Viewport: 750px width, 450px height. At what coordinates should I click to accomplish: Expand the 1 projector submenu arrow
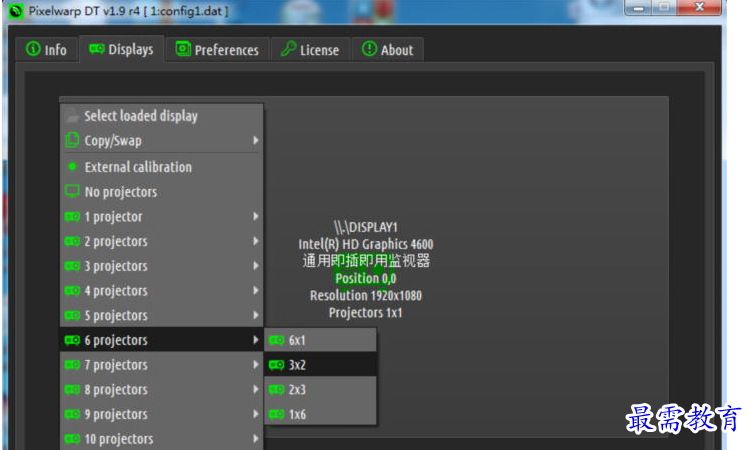pyautogui.click(x=255, y=217)
